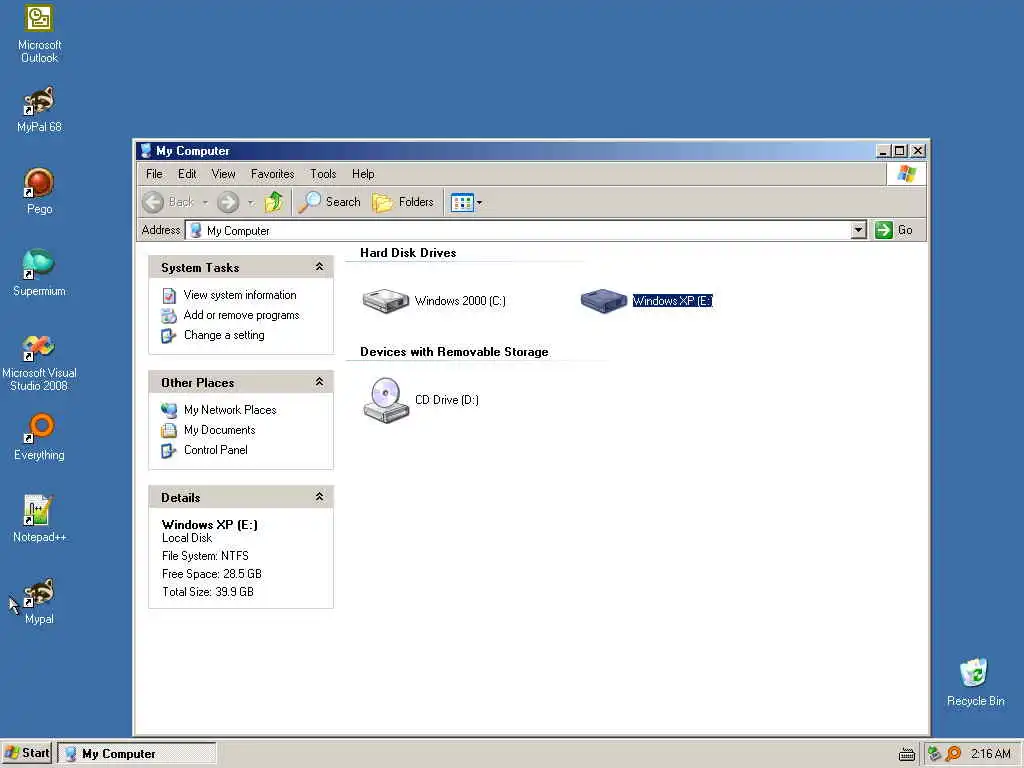Click the Windows flag logo in menu bar
The image size is (1024, 768).
coord(906,174)
